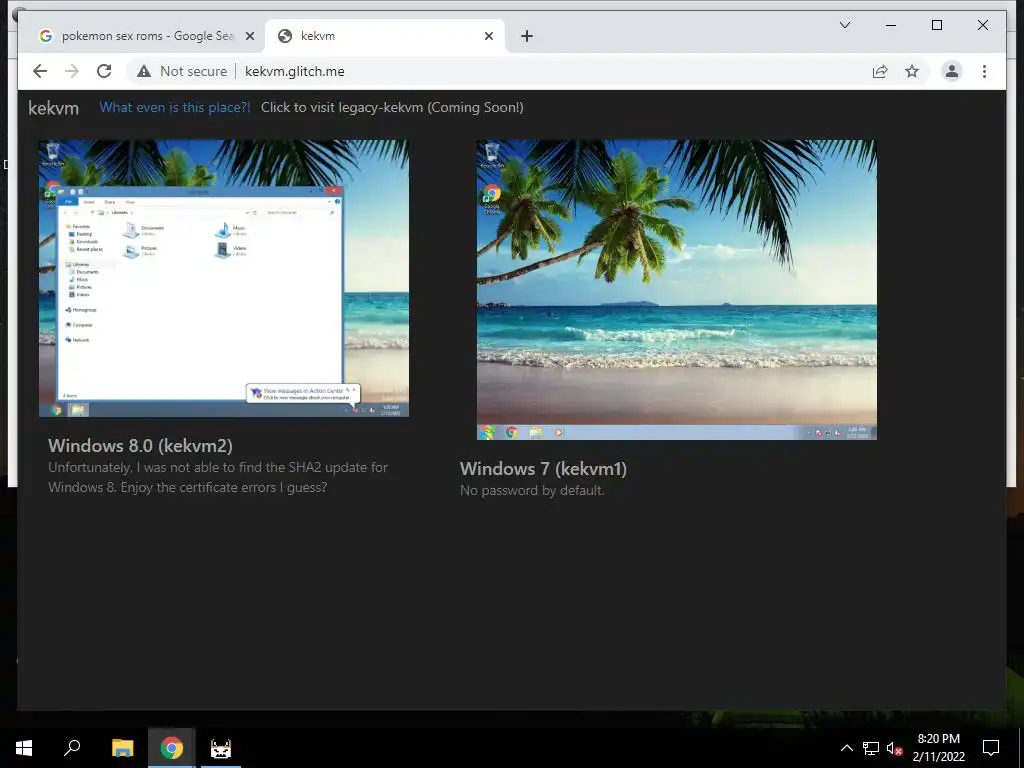The image size is (1024, 768).
Task: Open the Chrome three-dot menu
Action: tap(984, 71)
